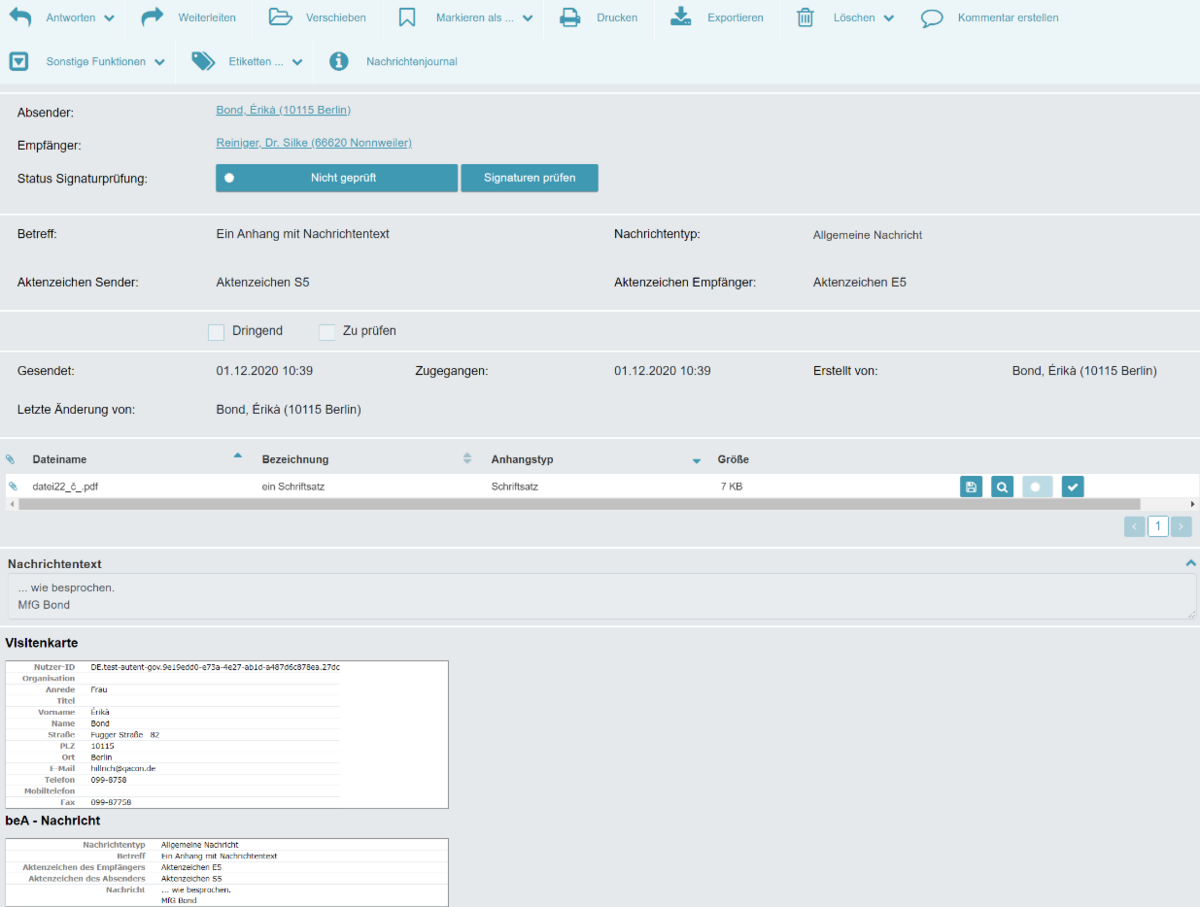Choose Verschieben in the toolbar

336,18
